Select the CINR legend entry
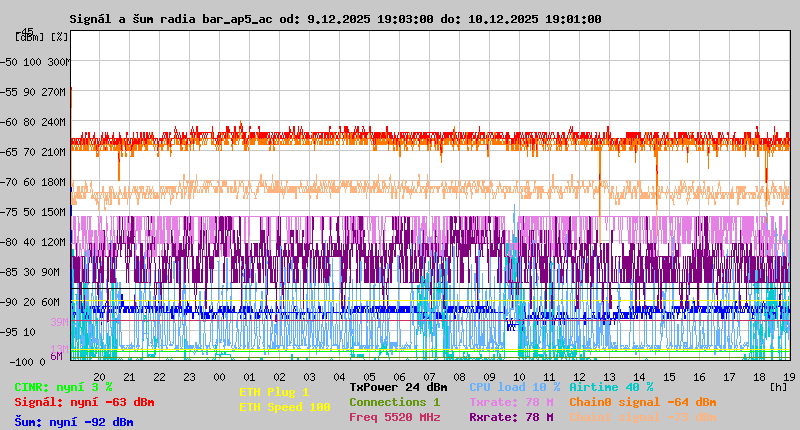The image size is (800, 430). [63, 386]
